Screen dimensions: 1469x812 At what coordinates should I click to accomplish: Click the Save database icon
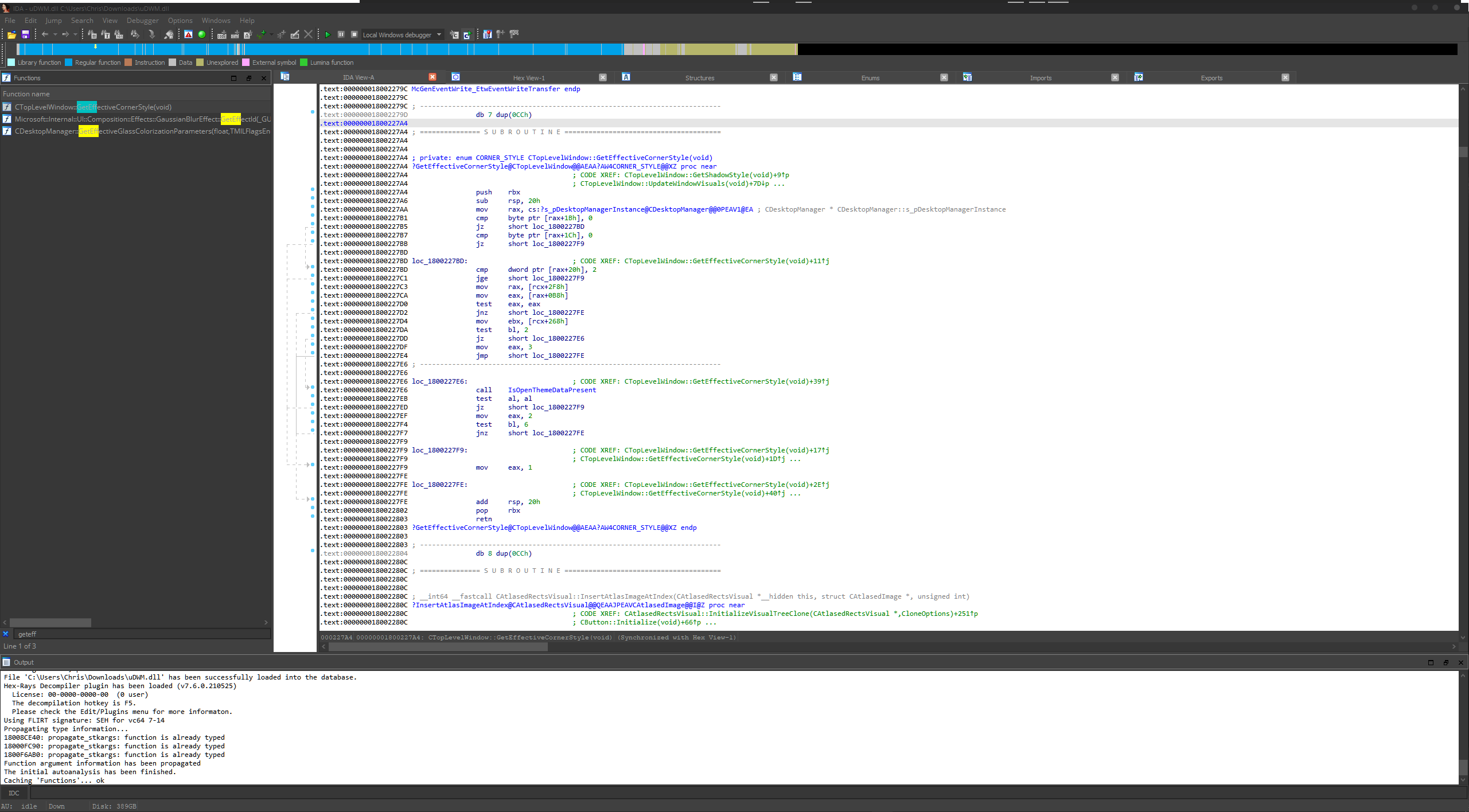25,35
